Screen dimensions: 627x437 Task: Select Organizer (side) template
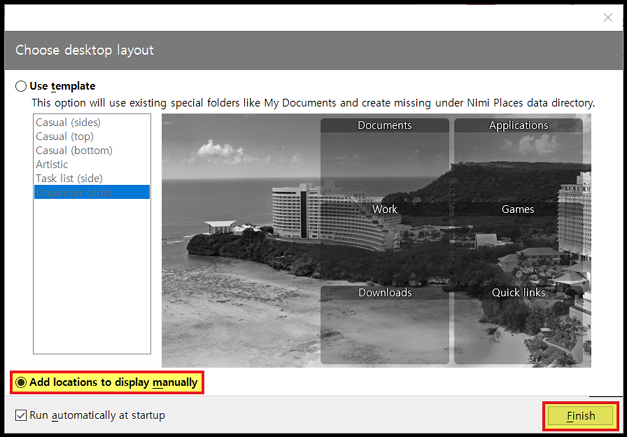pos(92,192)
